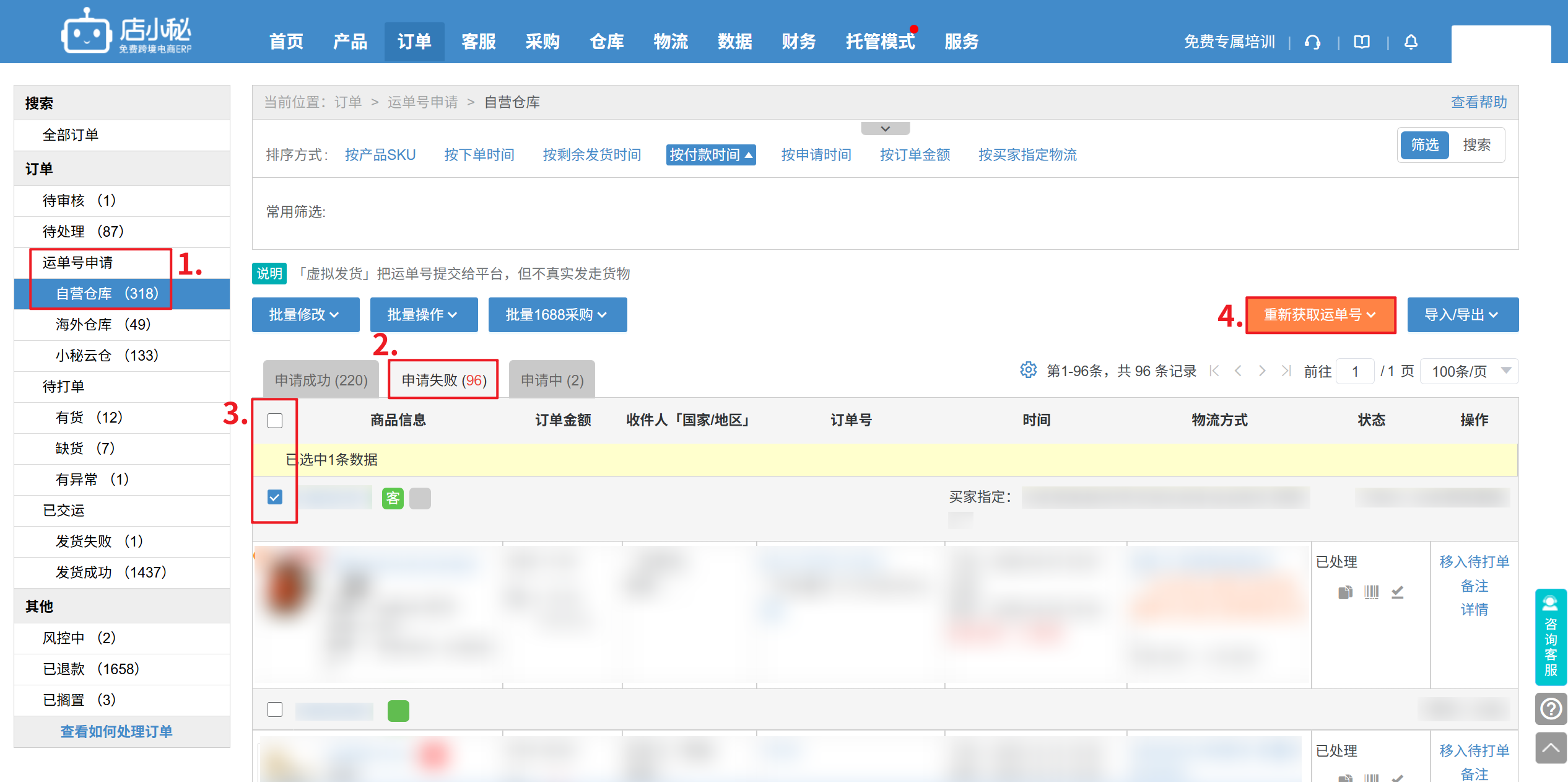This screenshot has height=782, width=1568.
Task: Click the green 客 tag on first order
Action: [x=393, y=498]
